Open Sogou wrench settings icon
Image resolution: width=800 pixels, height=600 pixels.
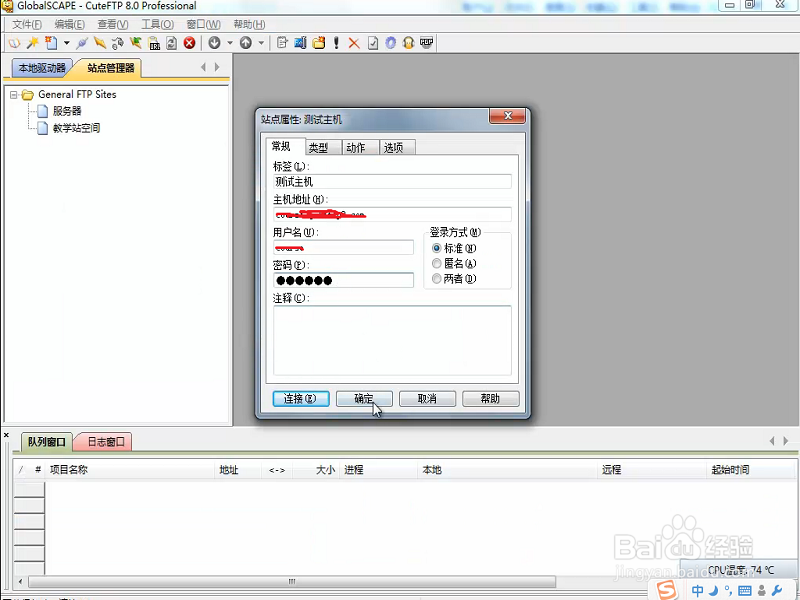(778, 591)
